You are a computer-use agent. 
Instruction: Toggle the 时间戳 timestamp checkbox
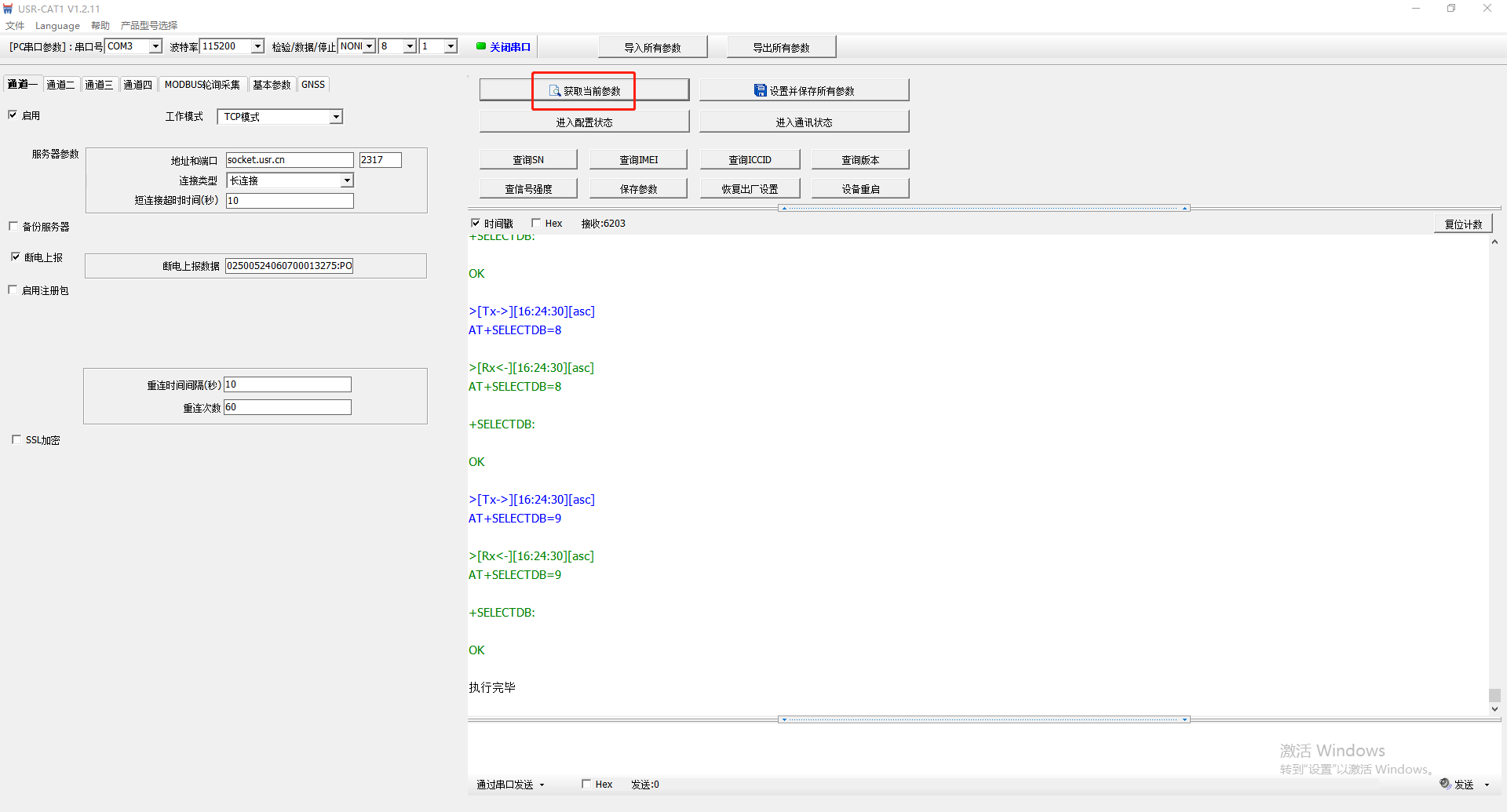pos(476,223)
